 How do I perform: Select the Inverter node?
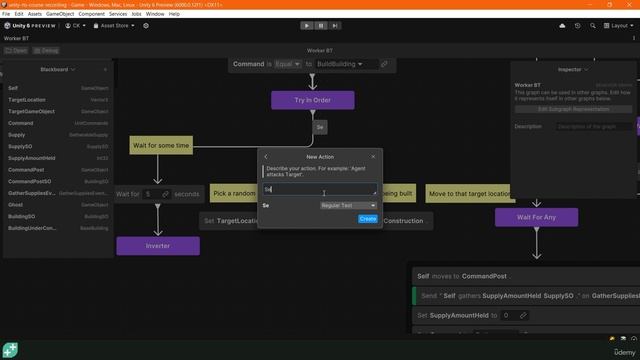[158, 246]
